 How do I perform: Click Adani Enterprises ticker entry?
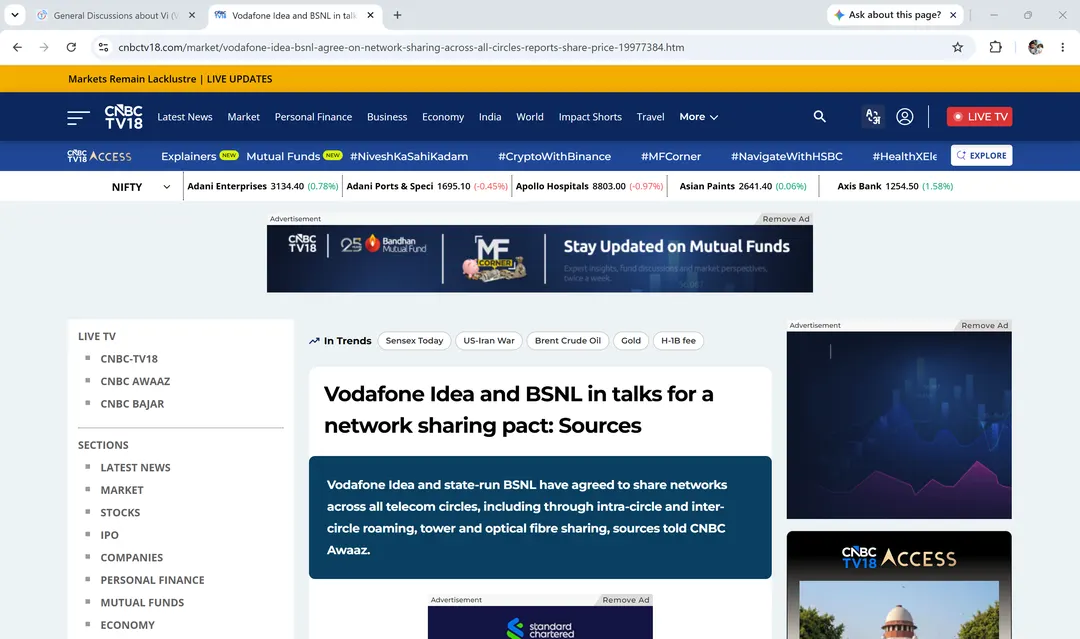click(x=262, y=187)
